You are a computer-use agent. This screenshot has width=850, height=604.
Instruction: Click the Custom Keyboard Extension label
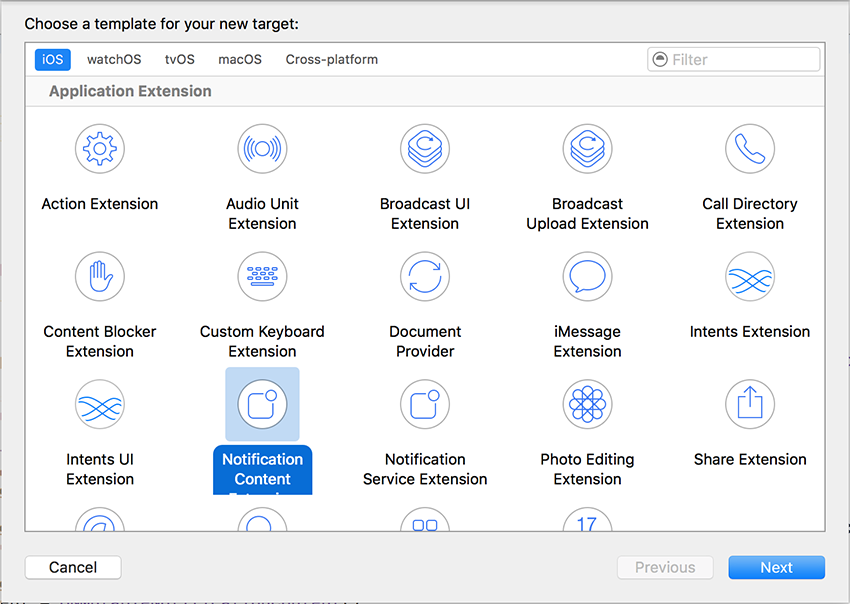coord(262,342)
